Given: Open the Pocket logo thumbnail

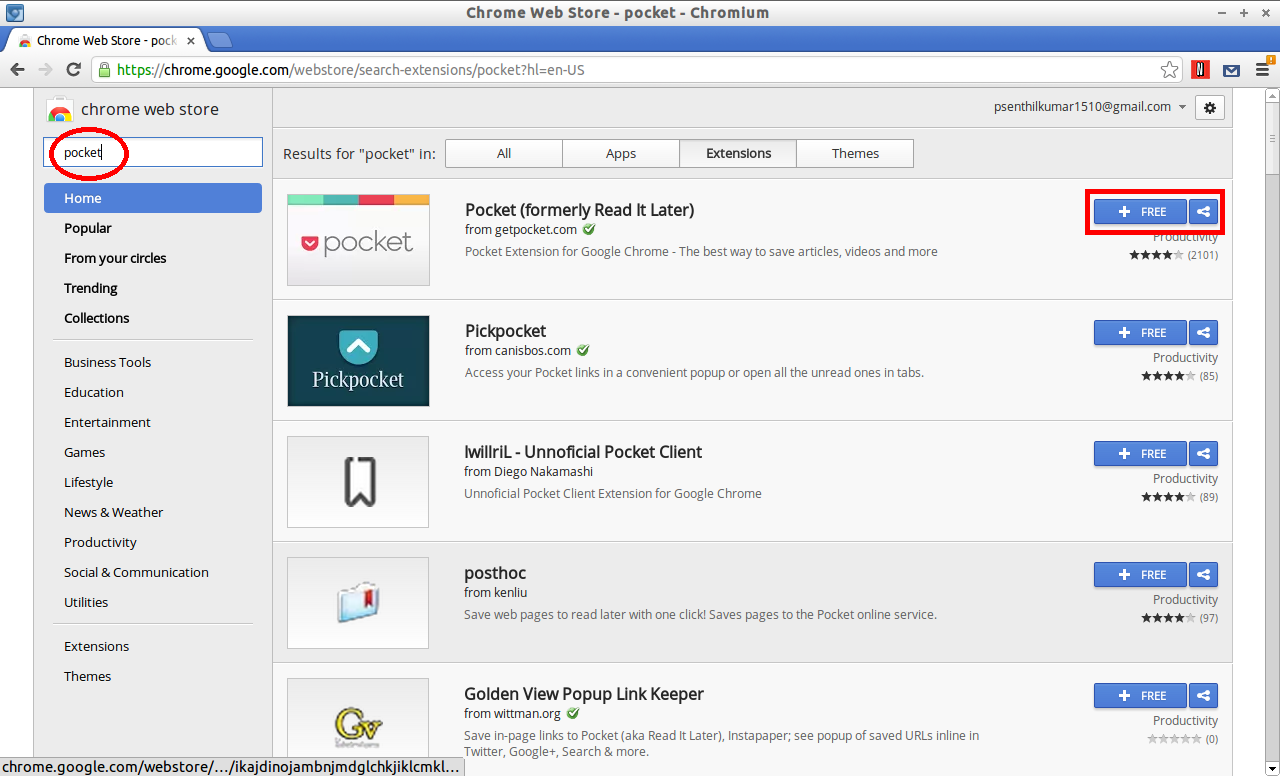Looking at the screenshot, I should (358, 240).
